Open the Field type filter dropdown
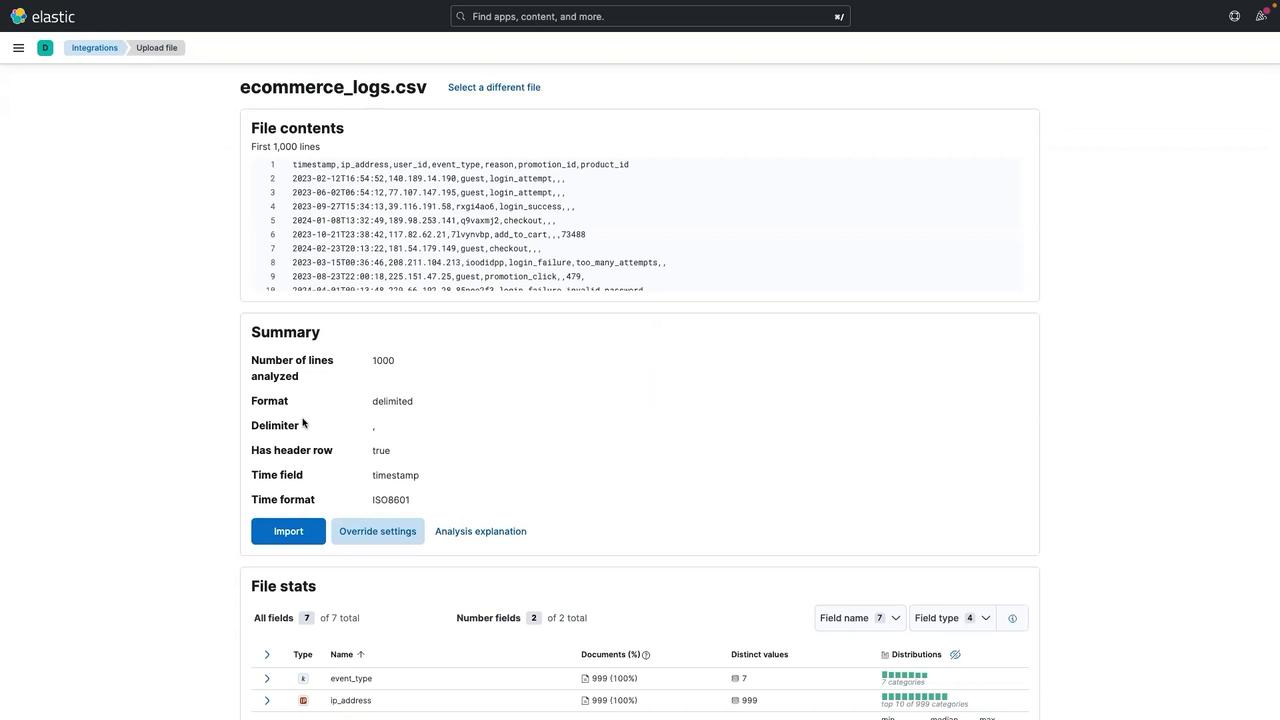This screenshot has height=720, width=1280. coord(952,618)
